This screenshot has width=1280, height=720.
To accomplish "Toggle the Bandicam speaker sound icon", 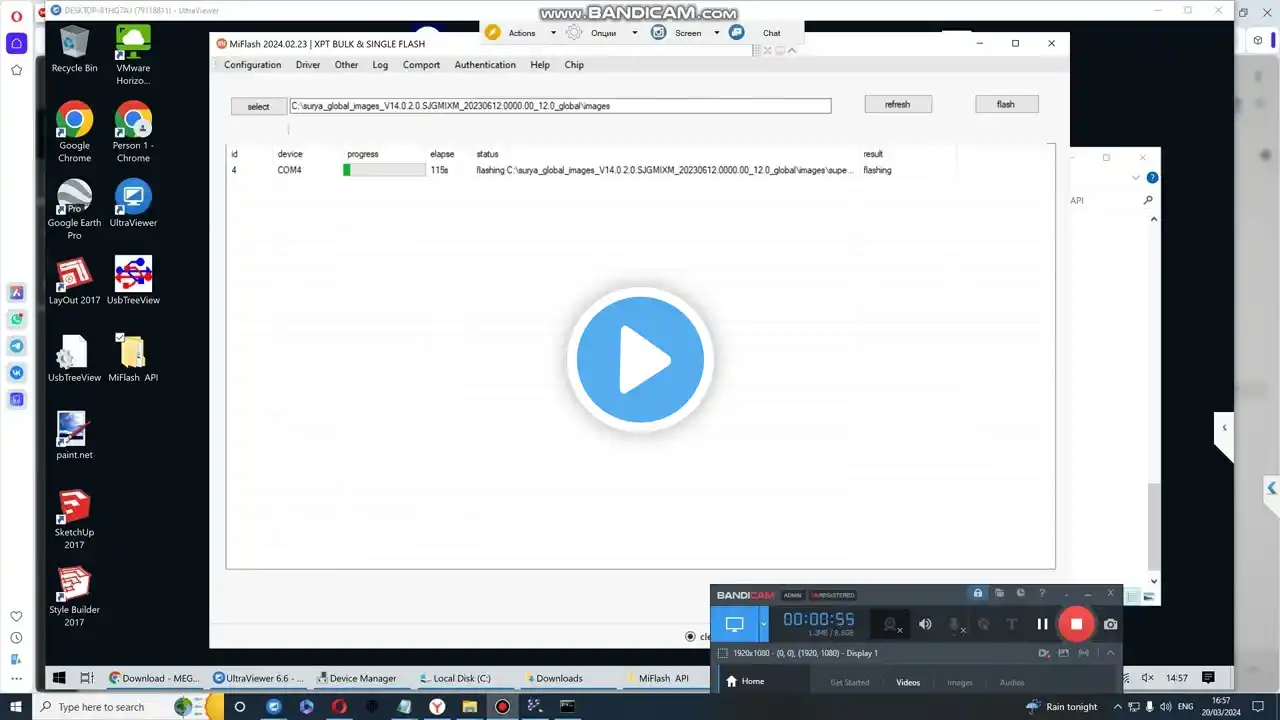I will (x=925, y=624).
